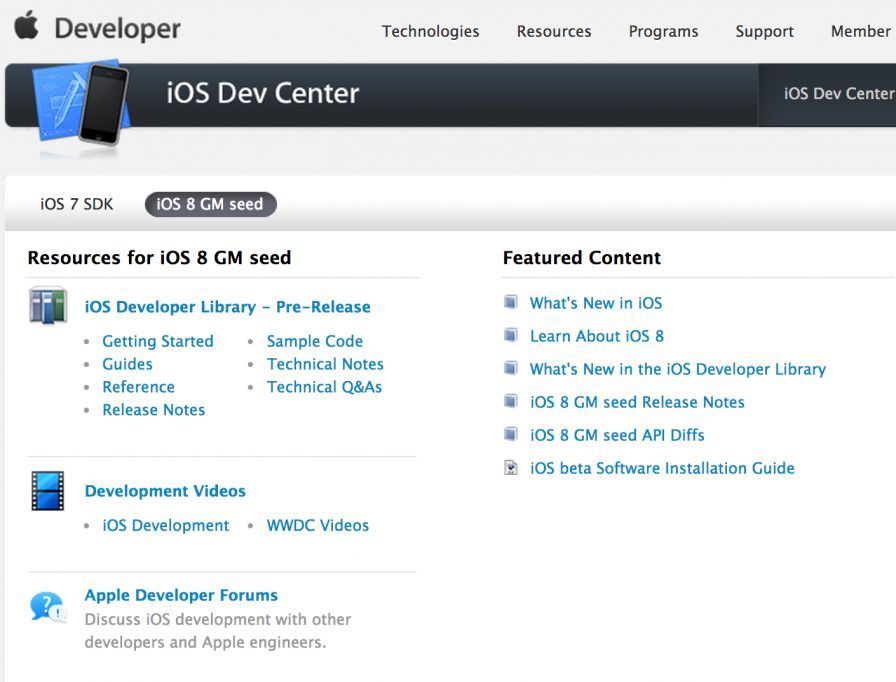Open the Technologies menu
This screenshot has height=682, width=896.
pos(430,31)
